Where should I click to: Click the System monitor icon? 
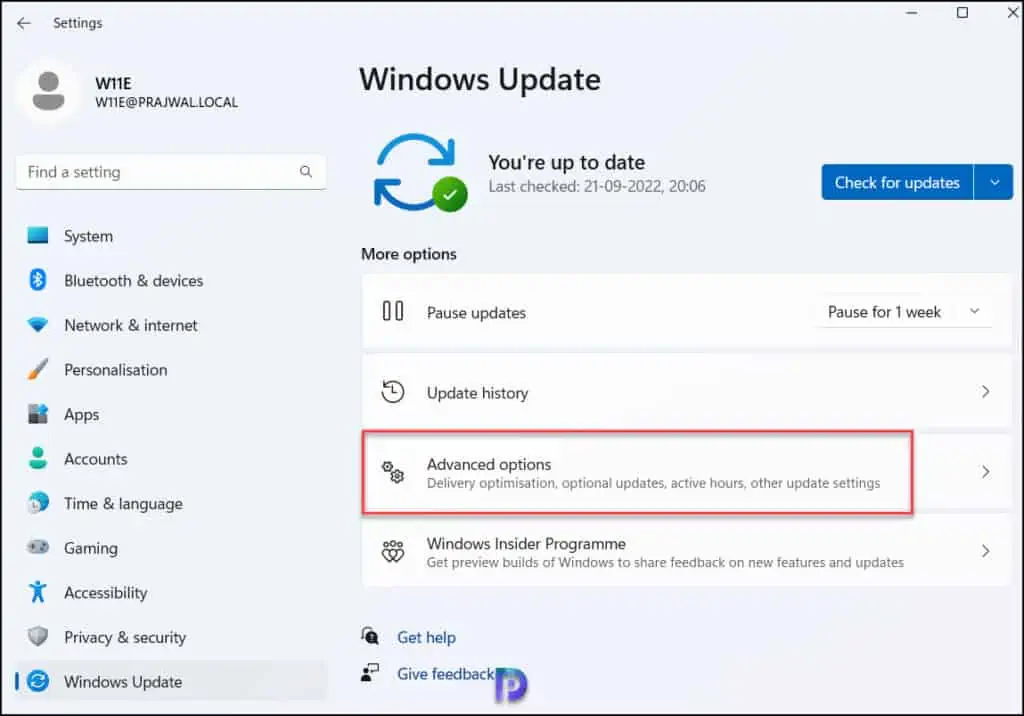tap(38, 235)
